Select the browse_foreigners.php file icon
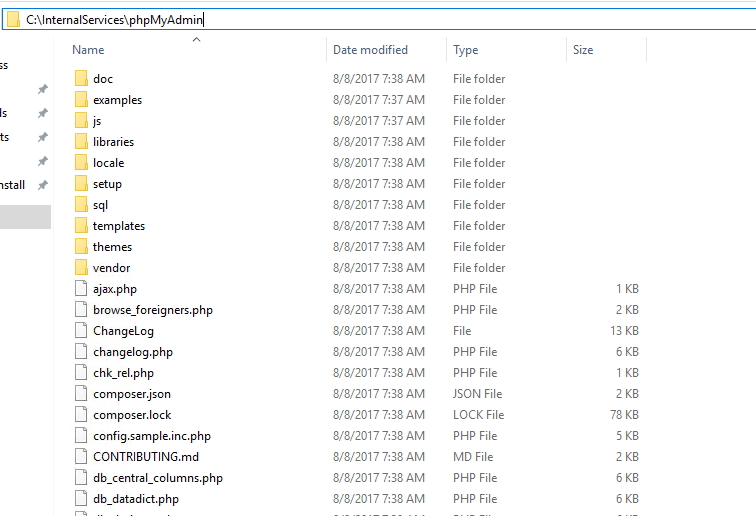The height and width of the screenshot is (517, 756). click(x=81, y=309)
